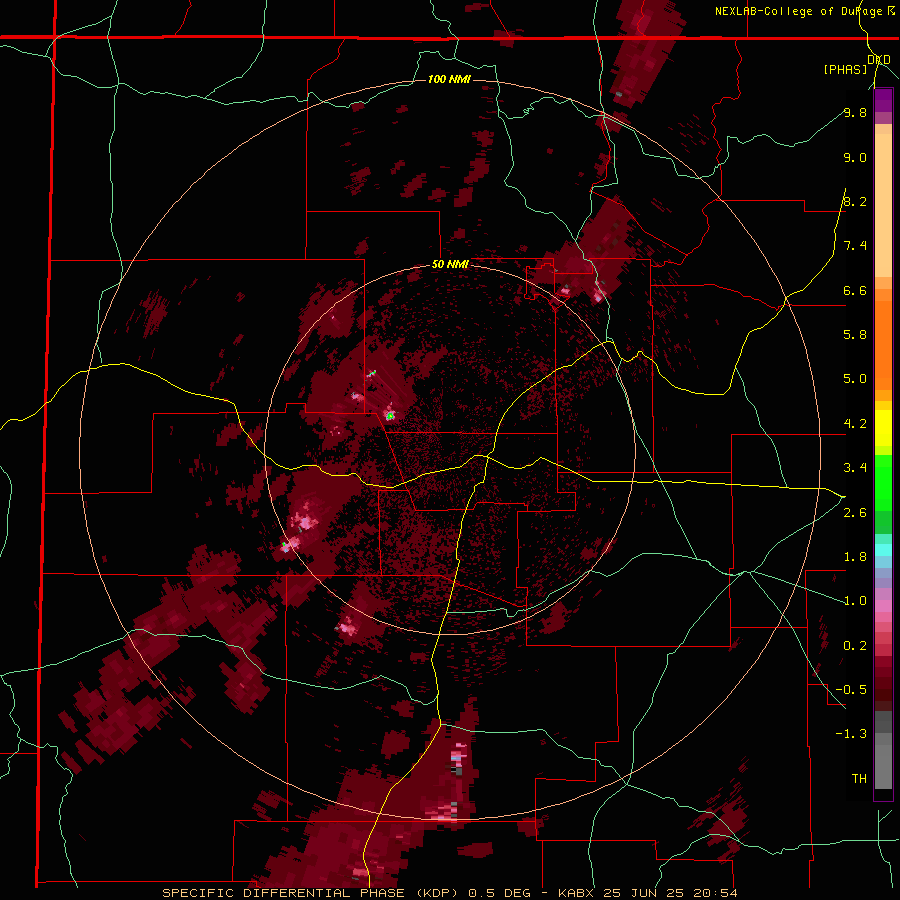Click the 5.0 scale label

point(855,379)
